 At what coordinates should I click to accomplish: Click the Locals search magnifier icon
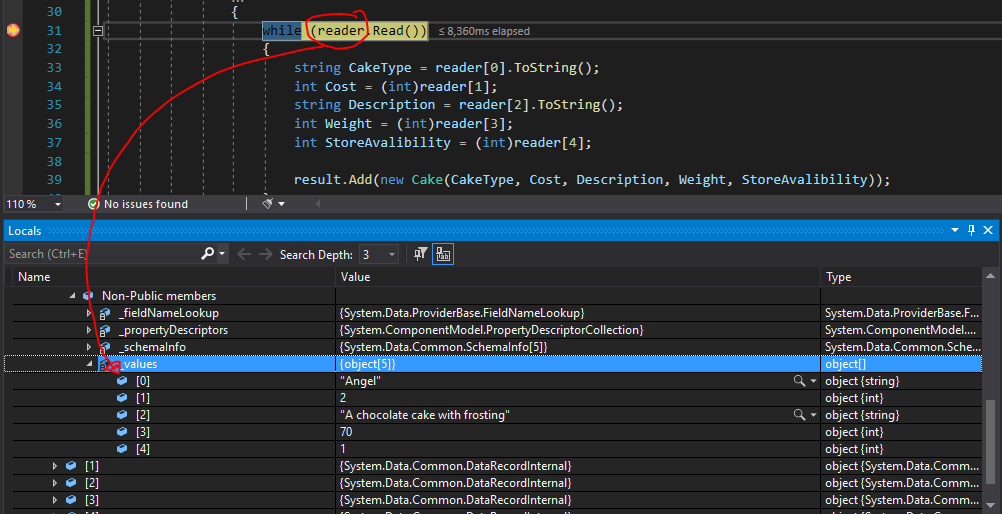click(208, 254)
